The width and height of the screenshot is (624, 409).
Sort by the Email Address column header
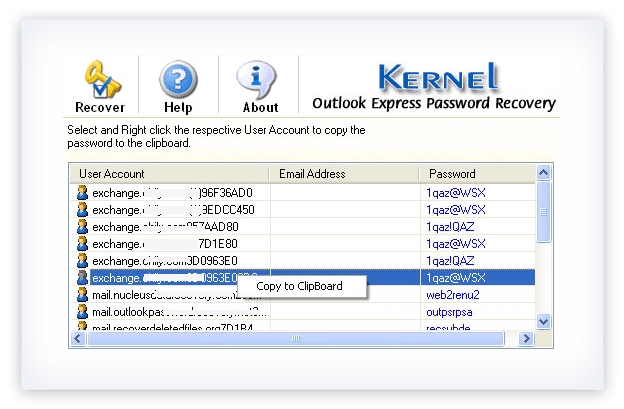pyautogui.click(x=344, y=174)
